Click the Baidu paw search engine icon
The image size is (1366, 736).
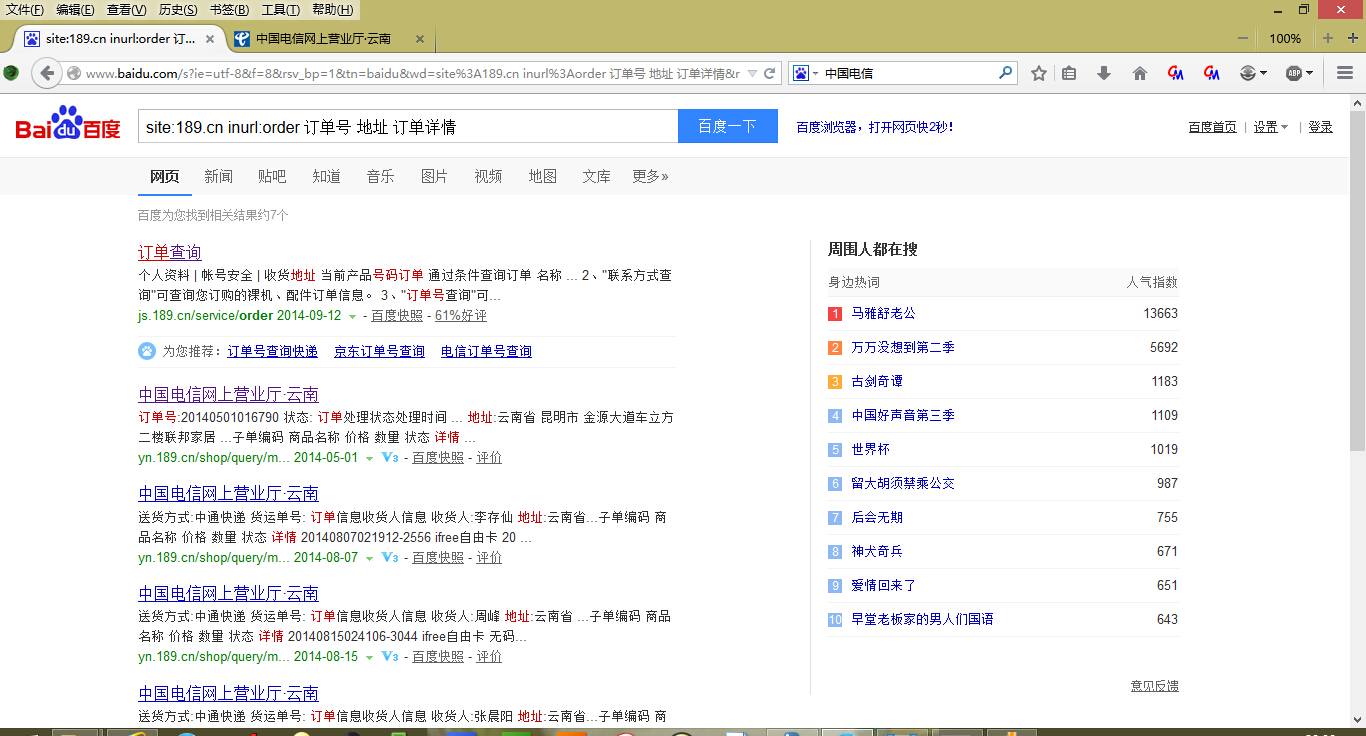801,73
